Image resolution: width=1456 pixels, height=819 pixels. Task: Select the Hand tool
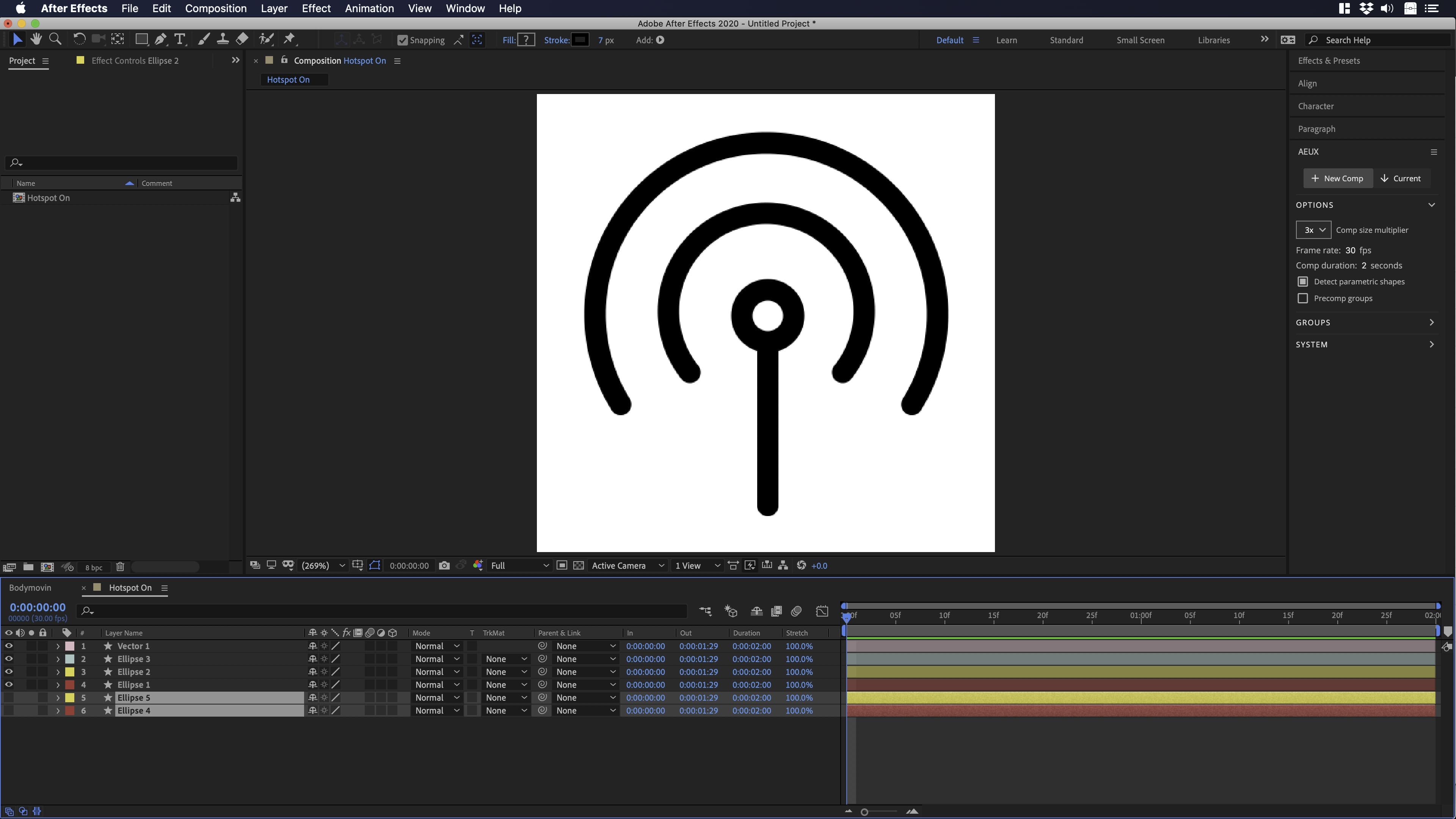(x=36, y=39)
